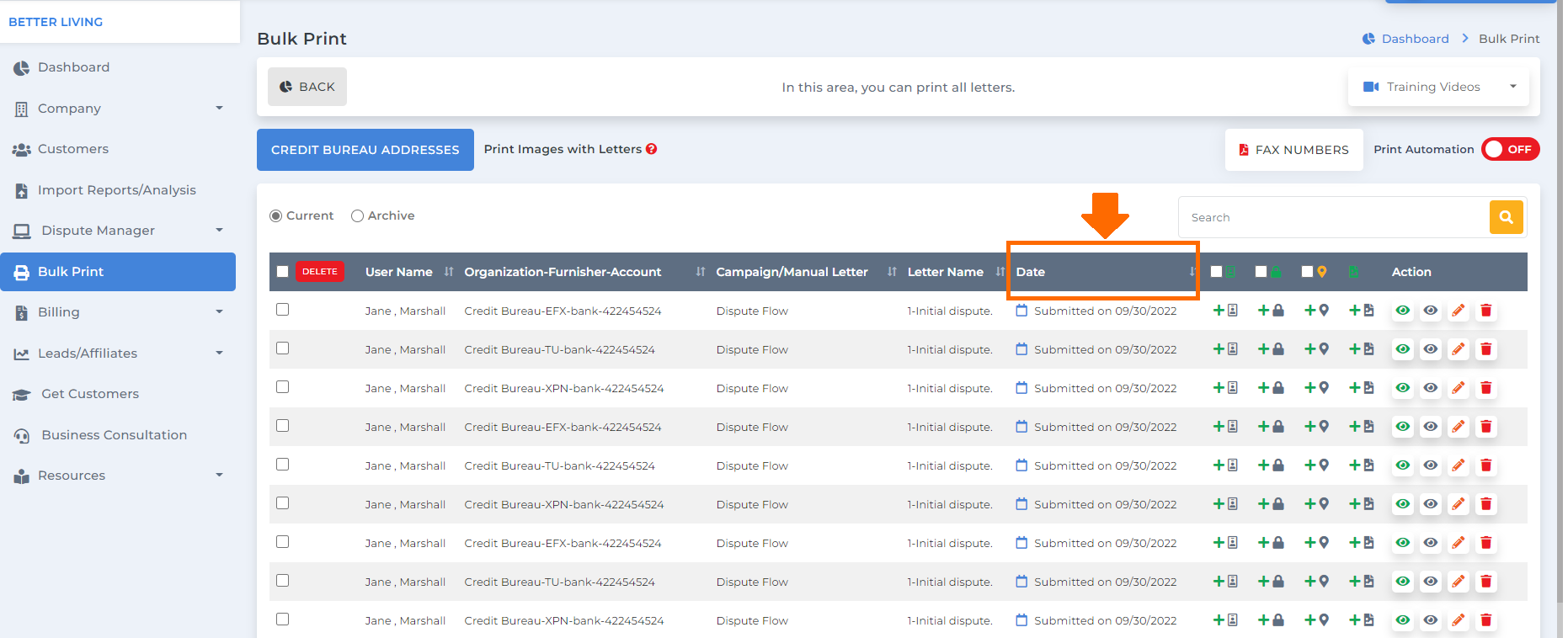Add lock document in fifth row (second TU)
The image size is (1568, 638).
pyautogui.click(x=1271, y=465)
